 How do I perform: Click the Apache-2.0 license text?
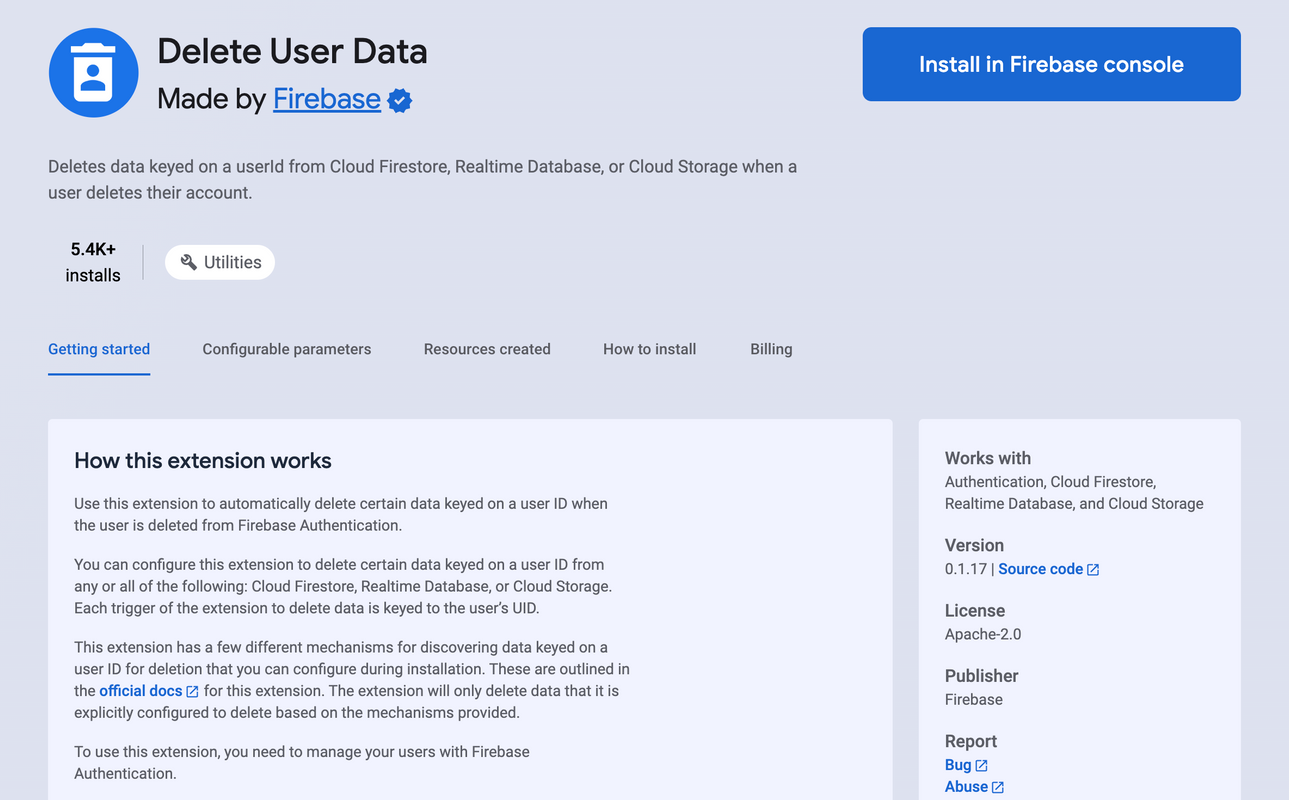(983, 634)
